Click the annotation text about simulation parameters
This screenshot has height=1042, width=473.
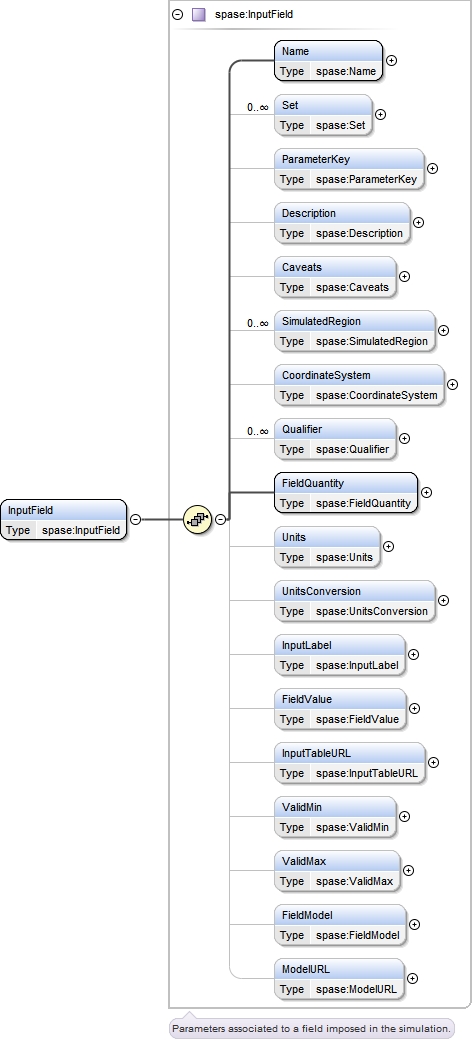point(311,1028)
